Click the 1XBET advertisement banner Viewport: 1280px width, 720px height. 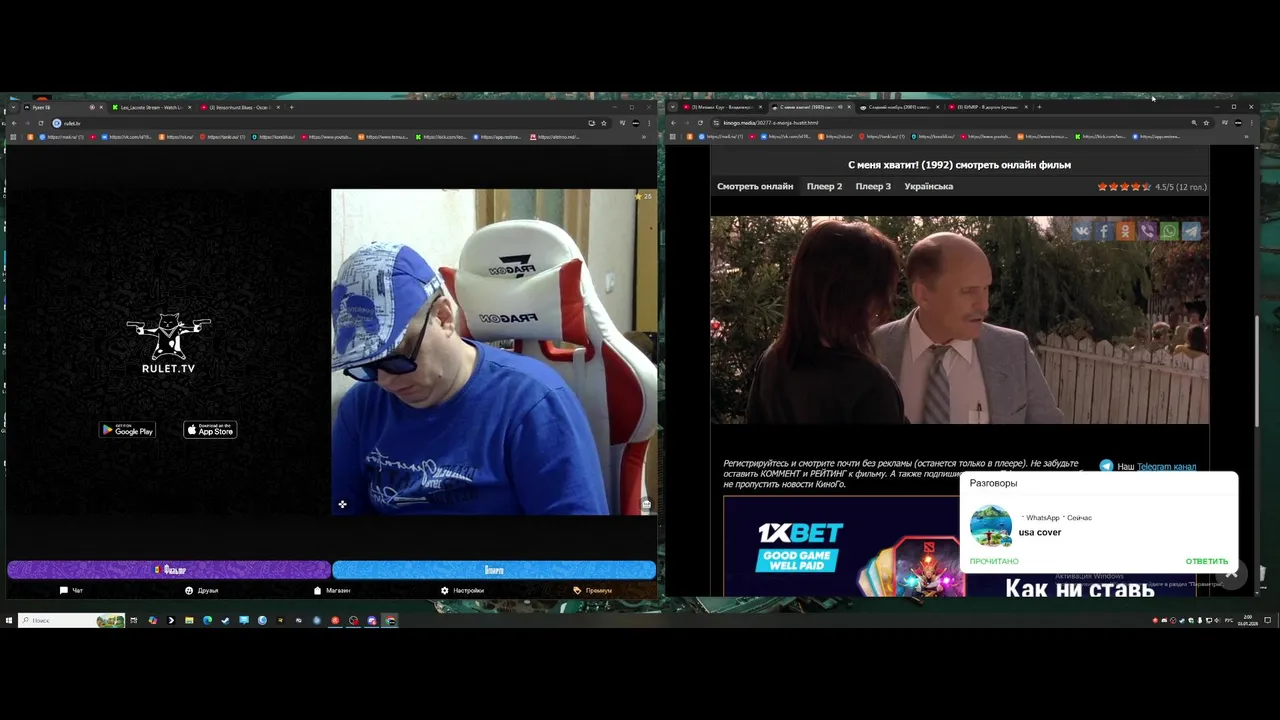coord(841,547)
